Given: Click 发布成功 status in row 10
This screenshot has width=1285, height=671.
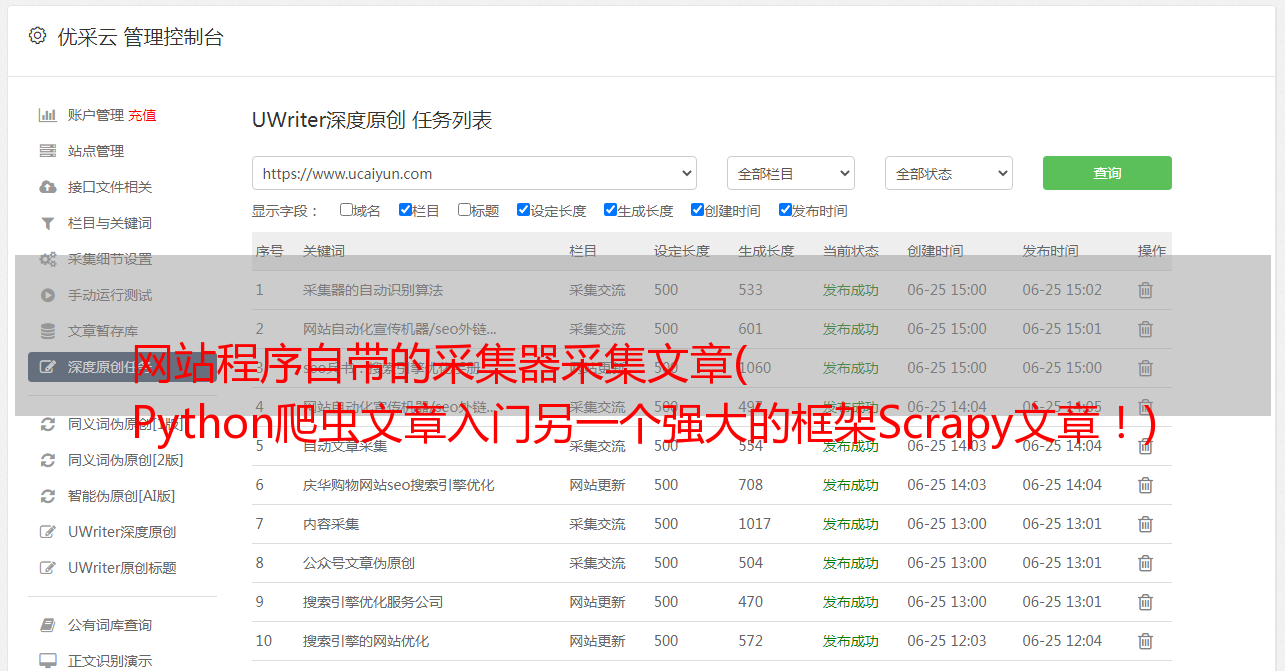Looking at the screenshot, I should [x=851, y=641].
